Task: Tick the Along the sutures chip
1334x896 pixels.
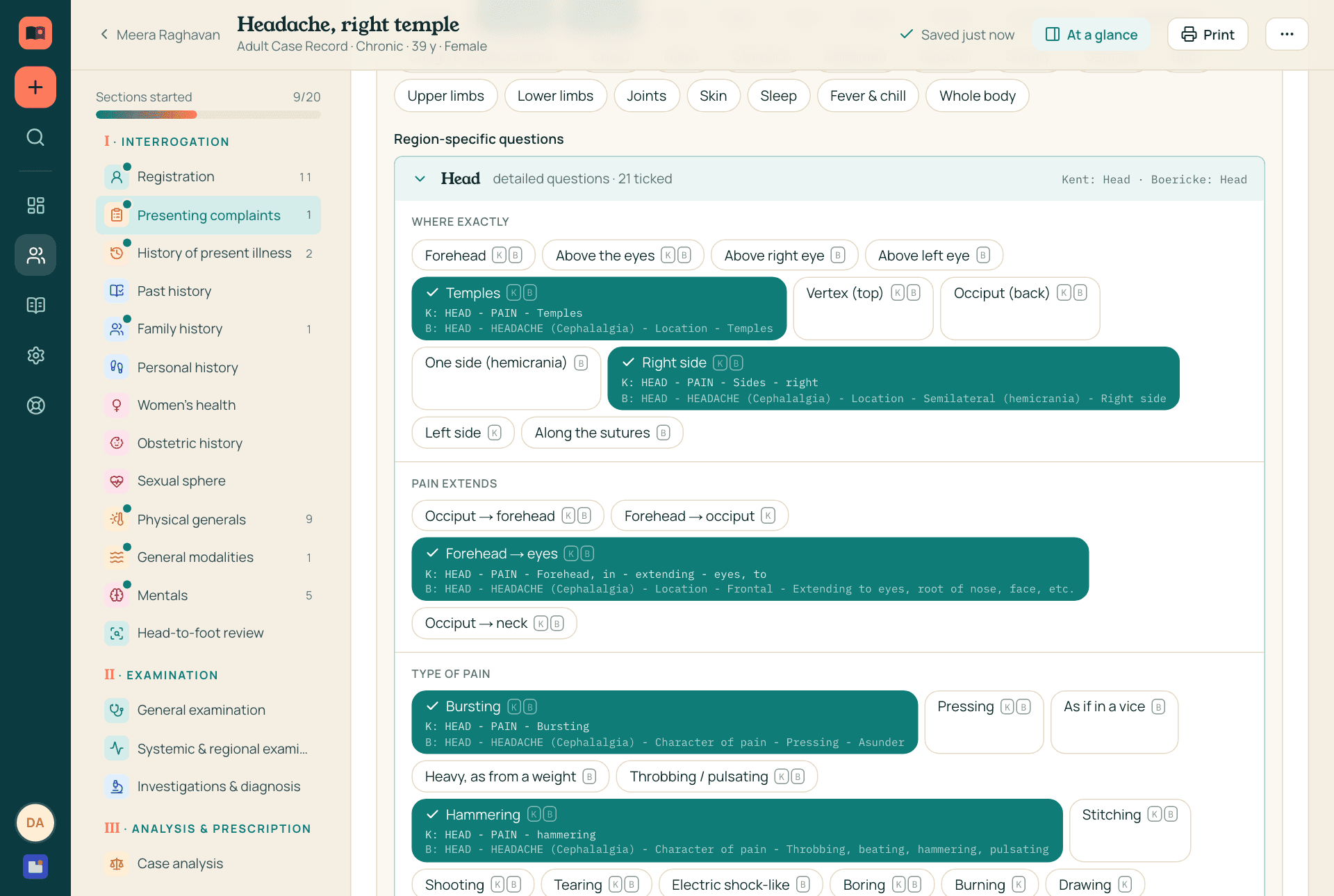Action: pyautogui.click(x=602, y=433)
